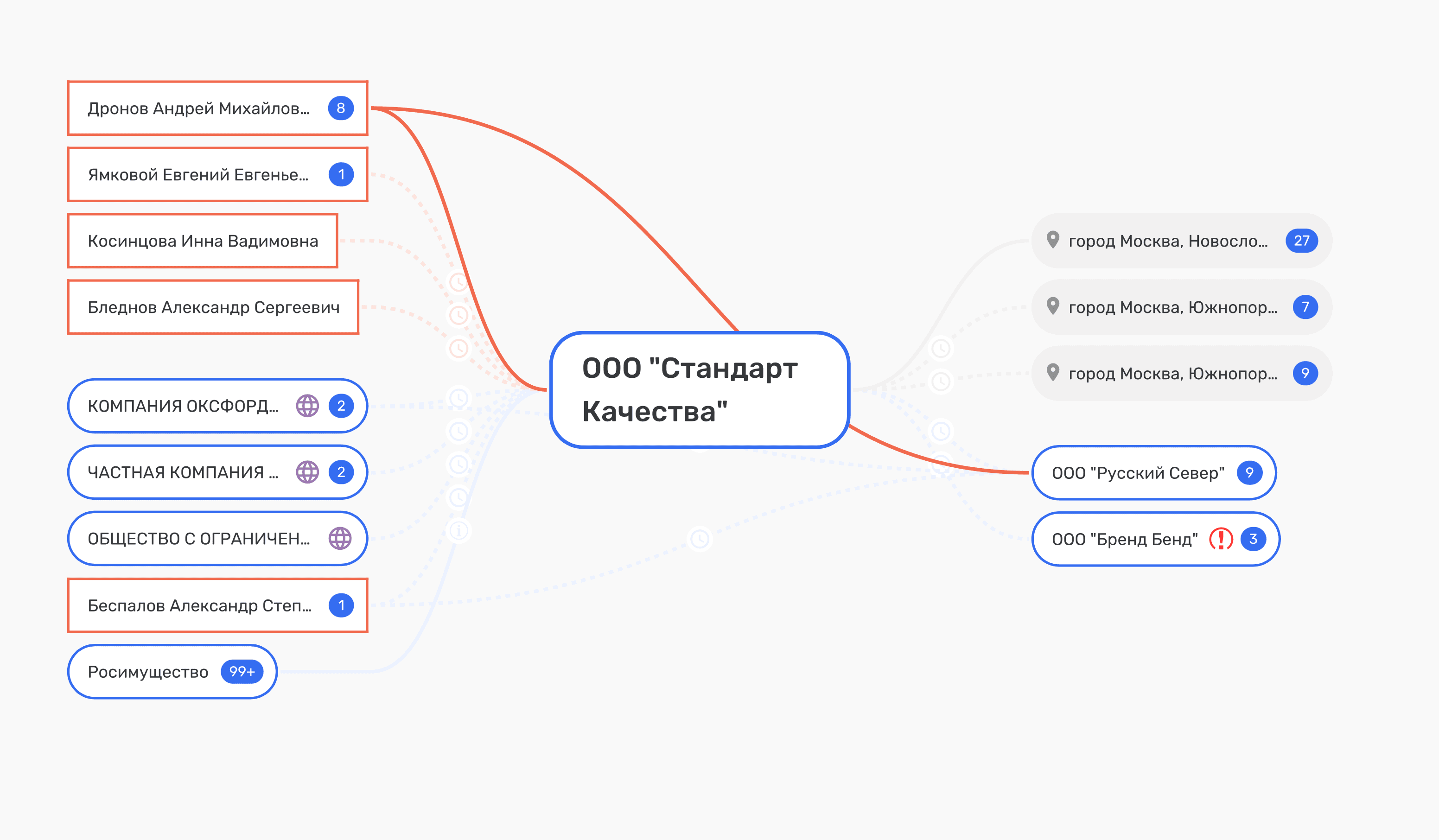This screenshot has height=840, width=1439.
Task: Open the Косинцова Инна Вадимовна node
Action: (x=203, y=241)
